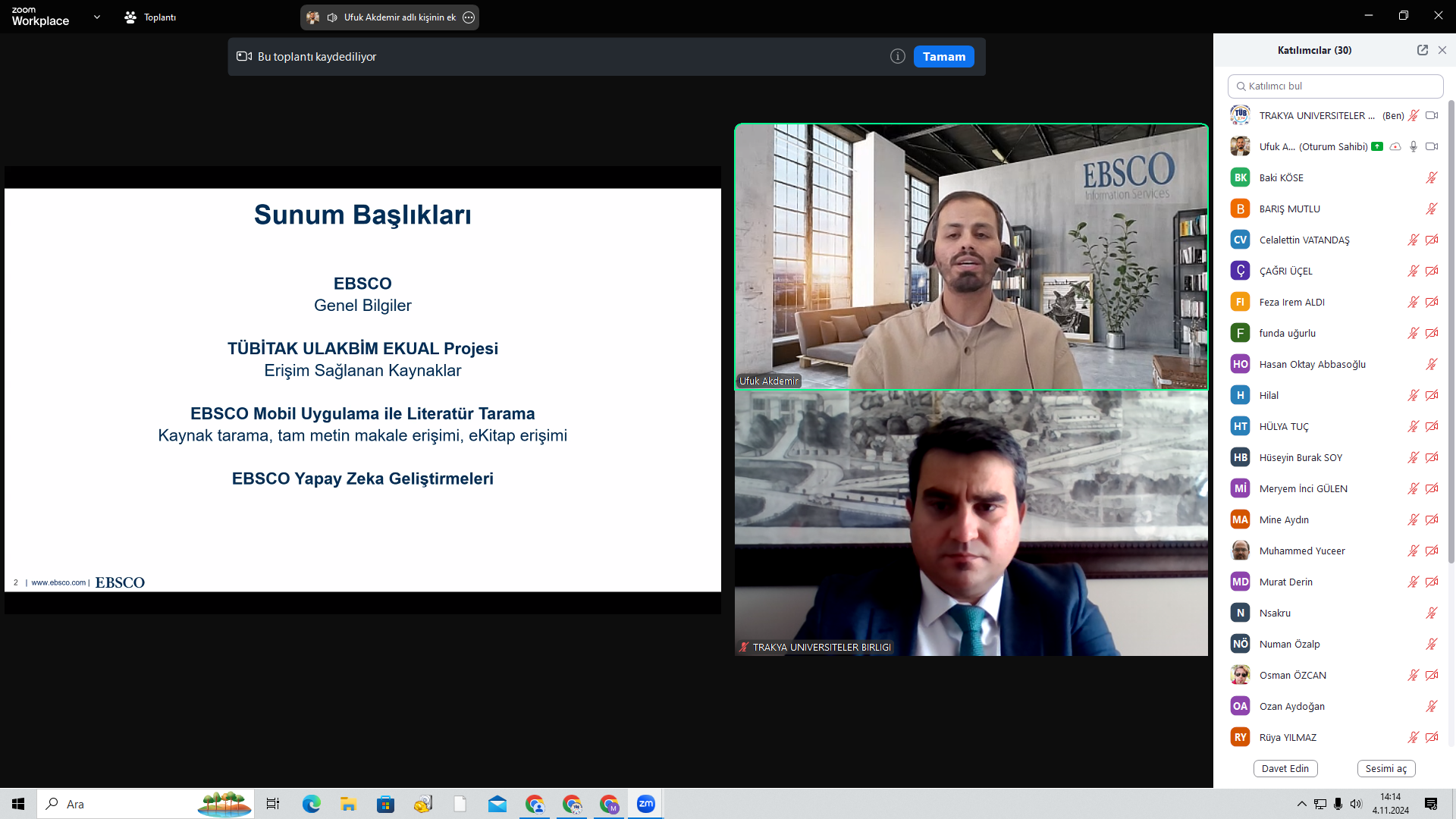Toggle my camera icon in the participants list

[x=1432, y=116]
